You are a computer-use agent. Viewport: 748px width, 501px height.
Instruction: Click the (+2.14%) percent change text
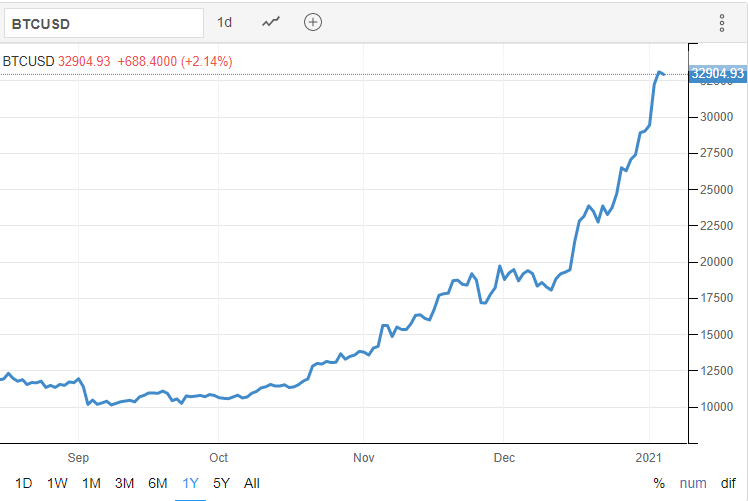click(x=207, y=62)
